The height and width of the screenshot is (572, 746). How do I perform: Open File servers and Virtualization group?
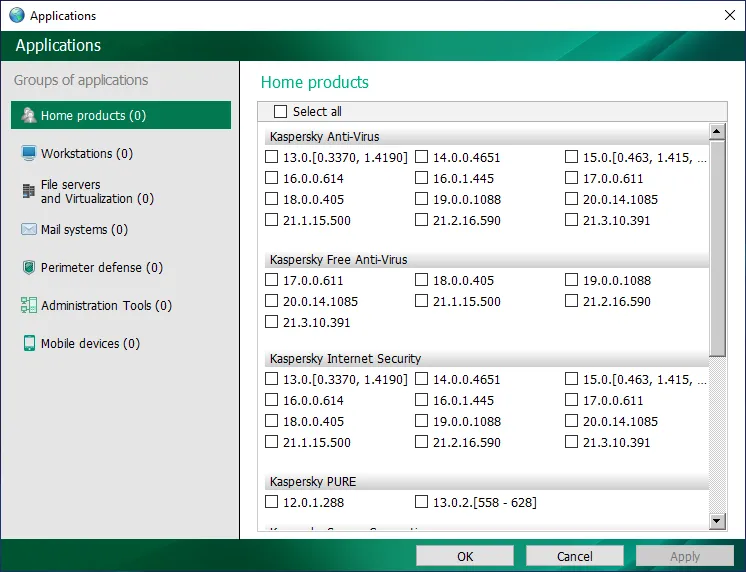tap(121, 191)
